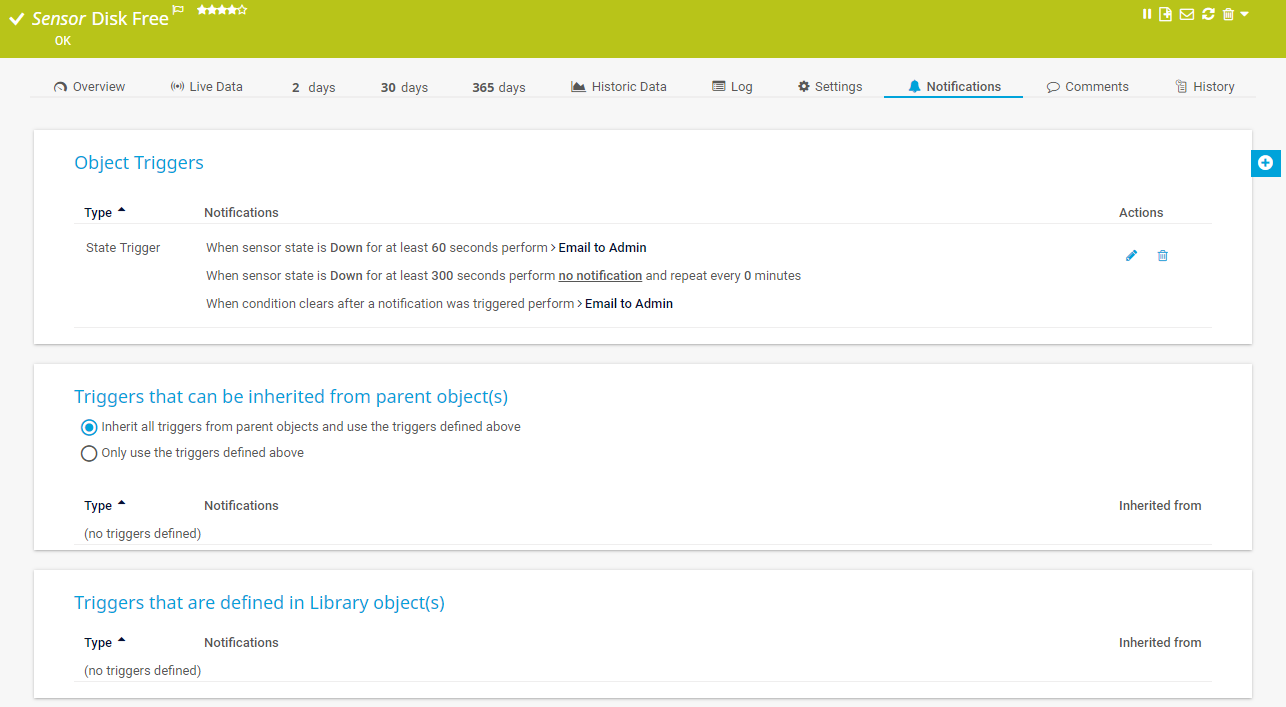Open the Settings tab
The height and width of the screenshot is (707, 1286).
(829, 87)
